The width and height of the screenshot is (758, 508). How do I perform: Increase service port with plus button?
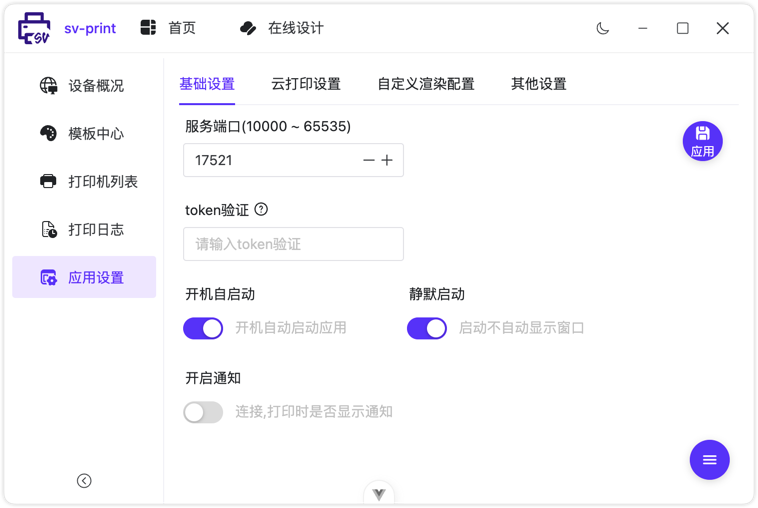(x=387, y=160)
